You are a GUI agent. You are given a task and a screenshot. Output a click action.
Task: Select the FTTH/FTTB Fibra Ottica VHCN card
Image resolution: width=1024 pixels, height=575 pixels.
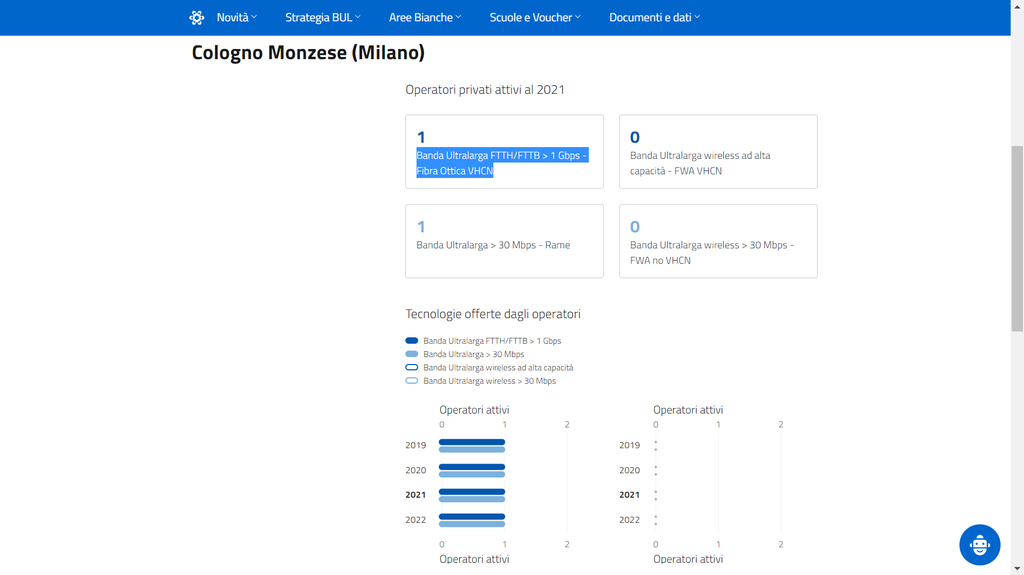[x=504, y=152]
